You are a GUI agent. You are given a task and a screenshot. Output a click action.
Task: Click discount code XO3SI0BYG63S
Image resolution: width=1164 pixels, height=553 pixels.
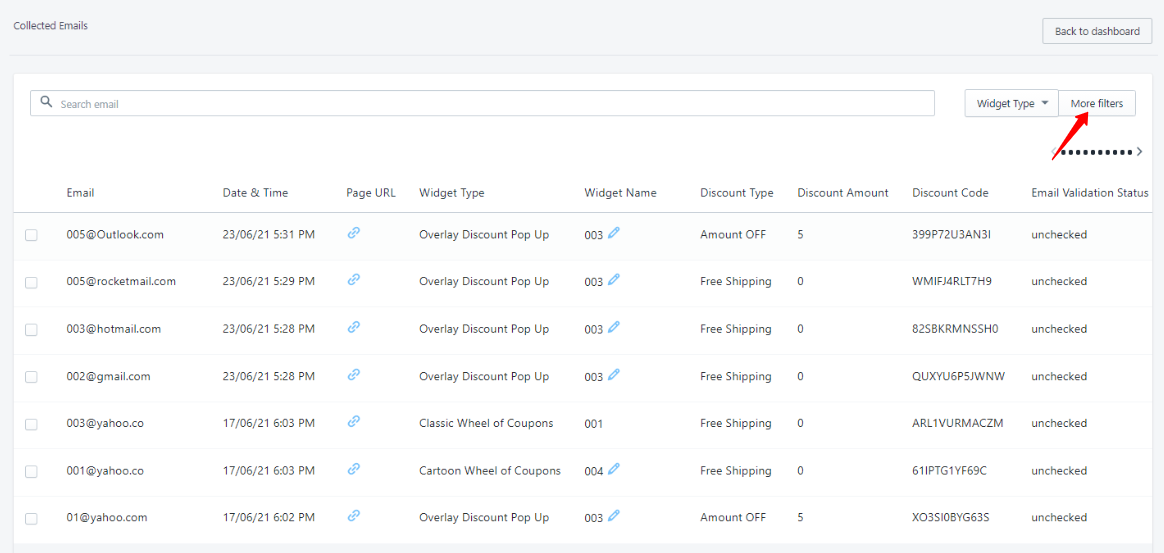coord(951,517)
